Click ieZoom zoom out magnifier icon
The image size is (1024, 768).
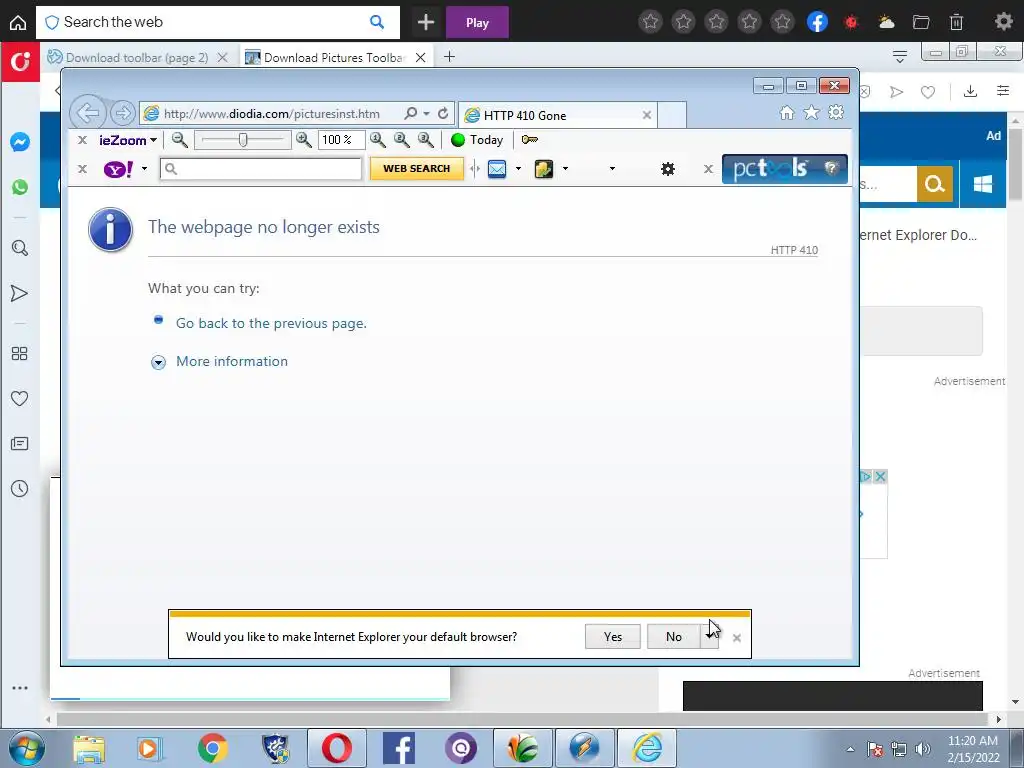click(x=180, y=140)
